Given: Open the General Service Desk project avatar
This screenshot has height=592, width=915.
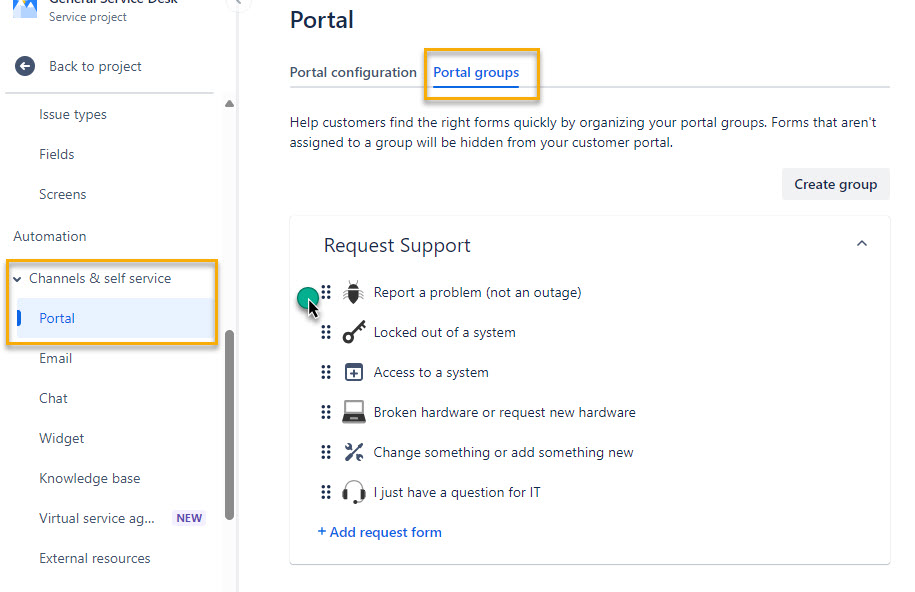Looking at the screenshot, I should point(24,10).
